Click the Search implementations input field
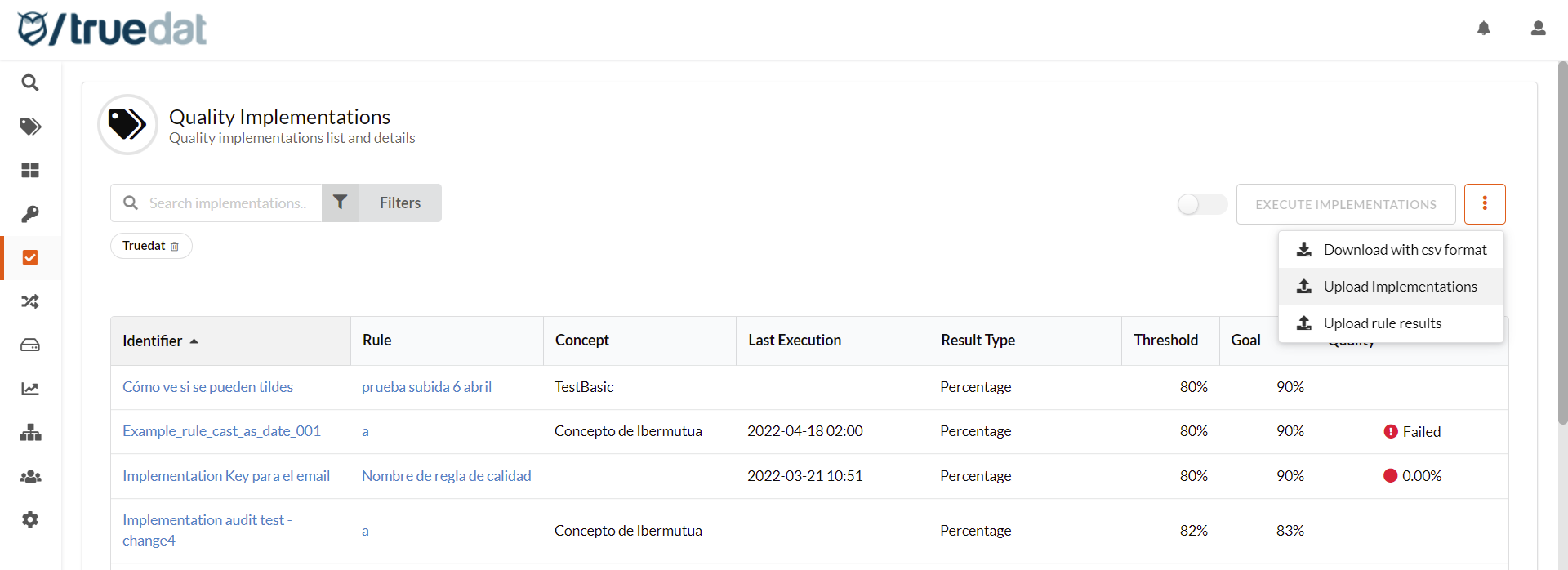The image size is (1568, 570). (x=229, y=203)
